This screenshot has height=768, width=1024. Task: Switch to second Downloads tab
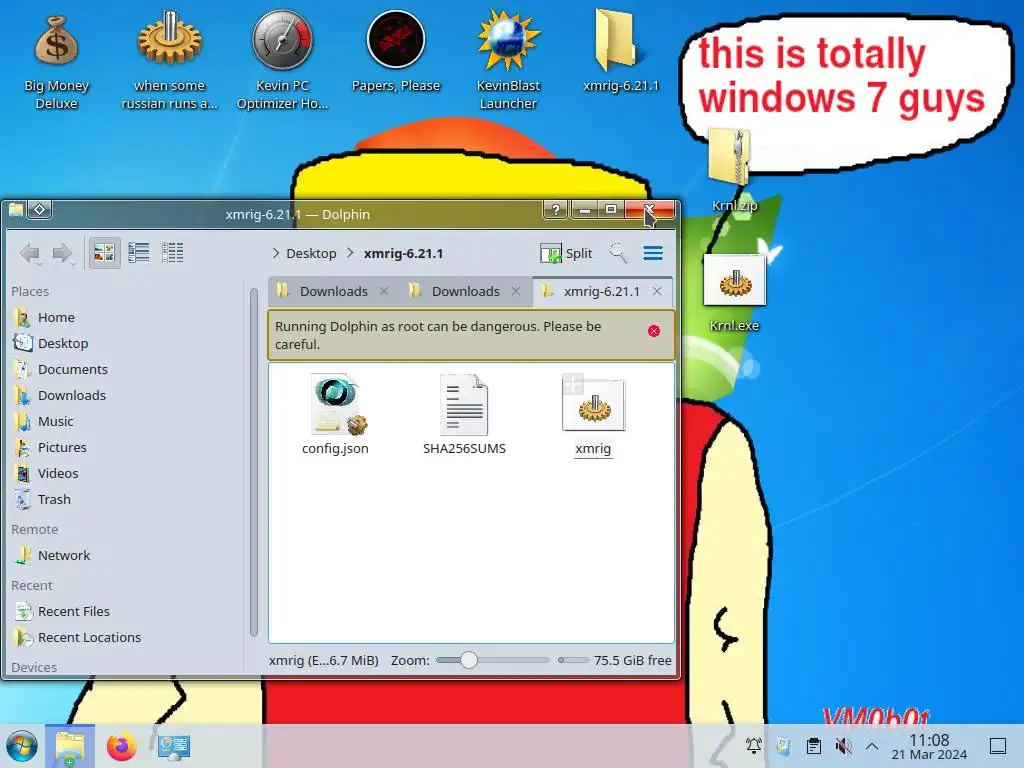click(x=465, y=291)
